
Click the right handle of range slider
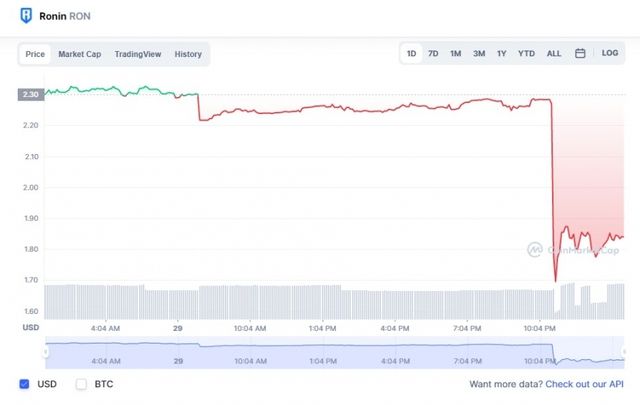tap(624, 352)
